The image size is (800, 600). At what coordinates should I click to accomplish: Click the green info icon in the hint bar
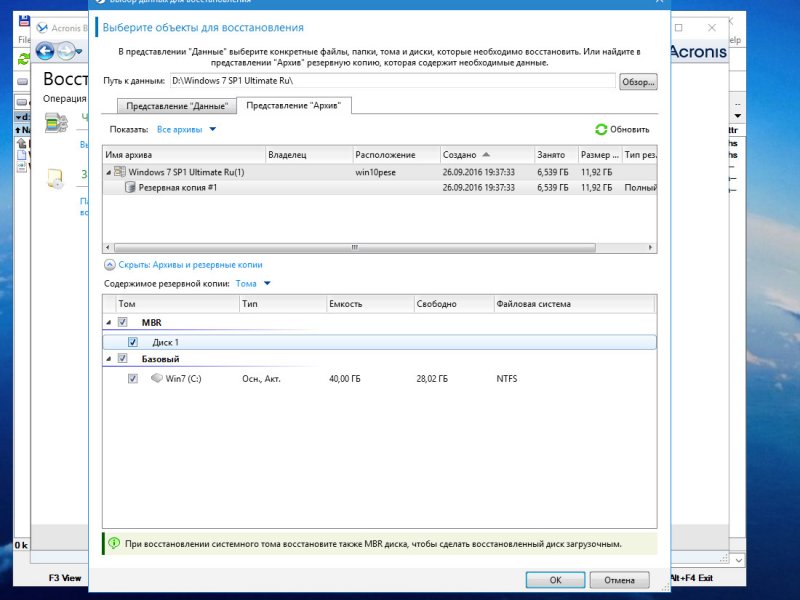coord(114,543)
